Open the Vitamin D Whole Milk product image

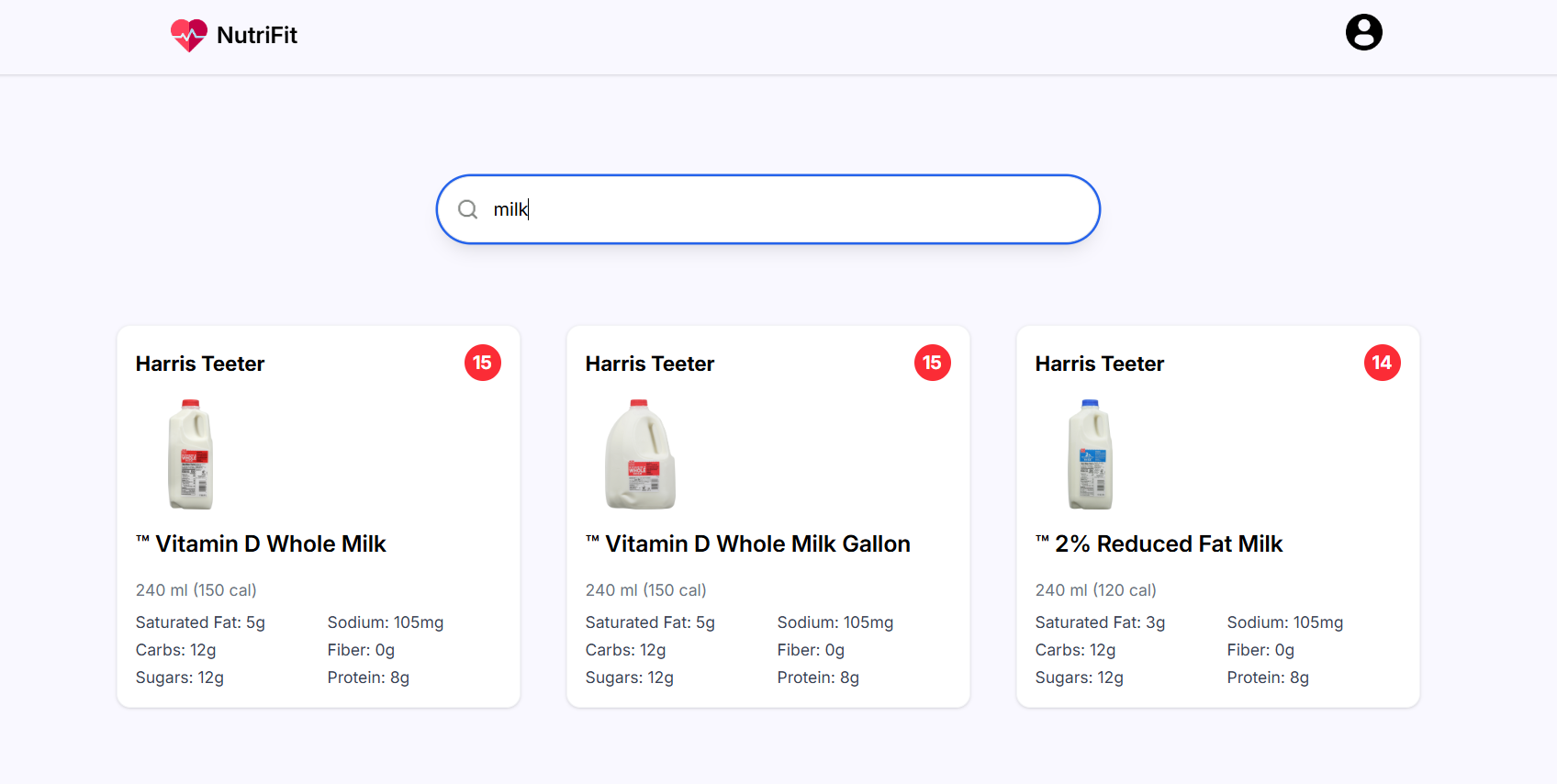coord(191,454)
